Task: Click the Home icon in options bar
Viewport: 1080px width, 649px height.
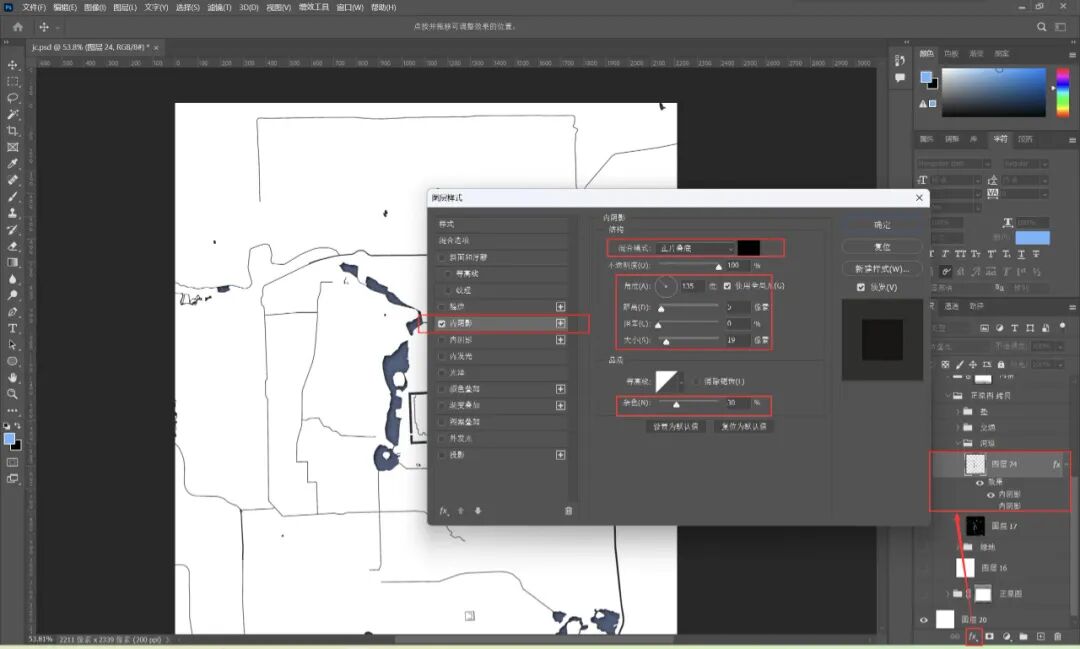Action: point(18,27)
